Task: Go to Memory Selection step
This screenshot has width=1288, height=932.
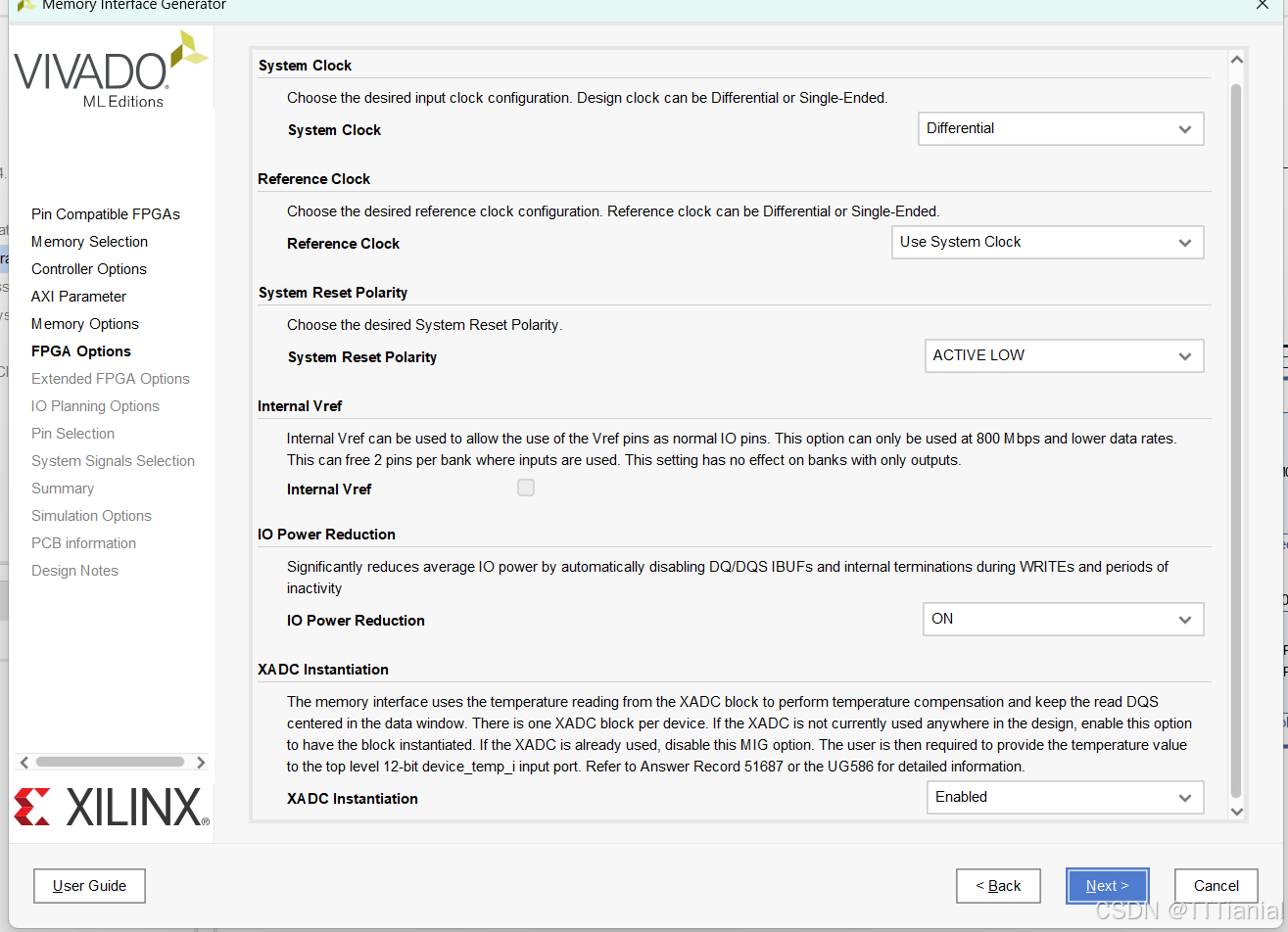Action: point(89,242)
